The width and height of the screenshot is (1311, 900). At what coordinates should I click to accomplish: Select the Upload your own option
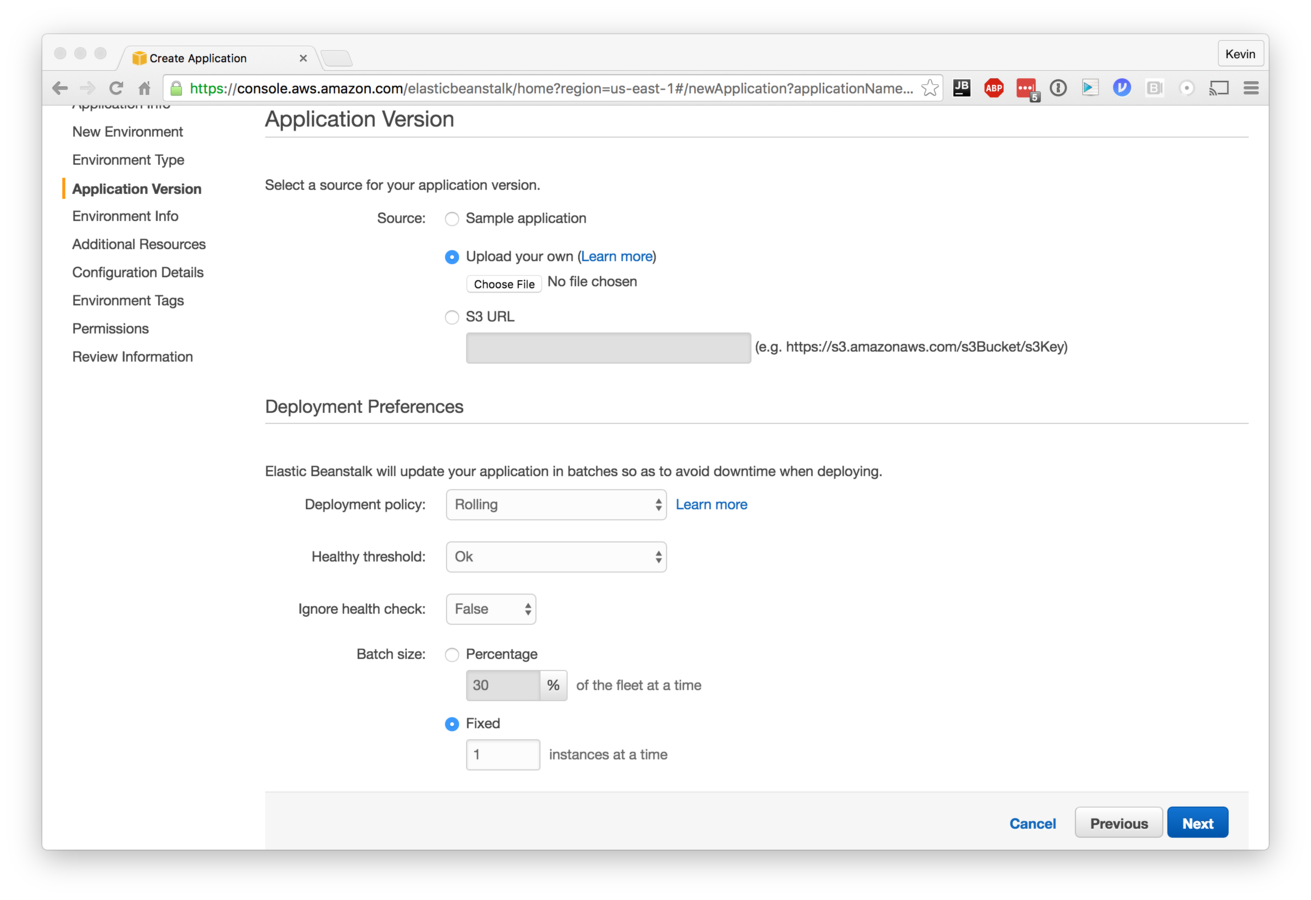452,257
